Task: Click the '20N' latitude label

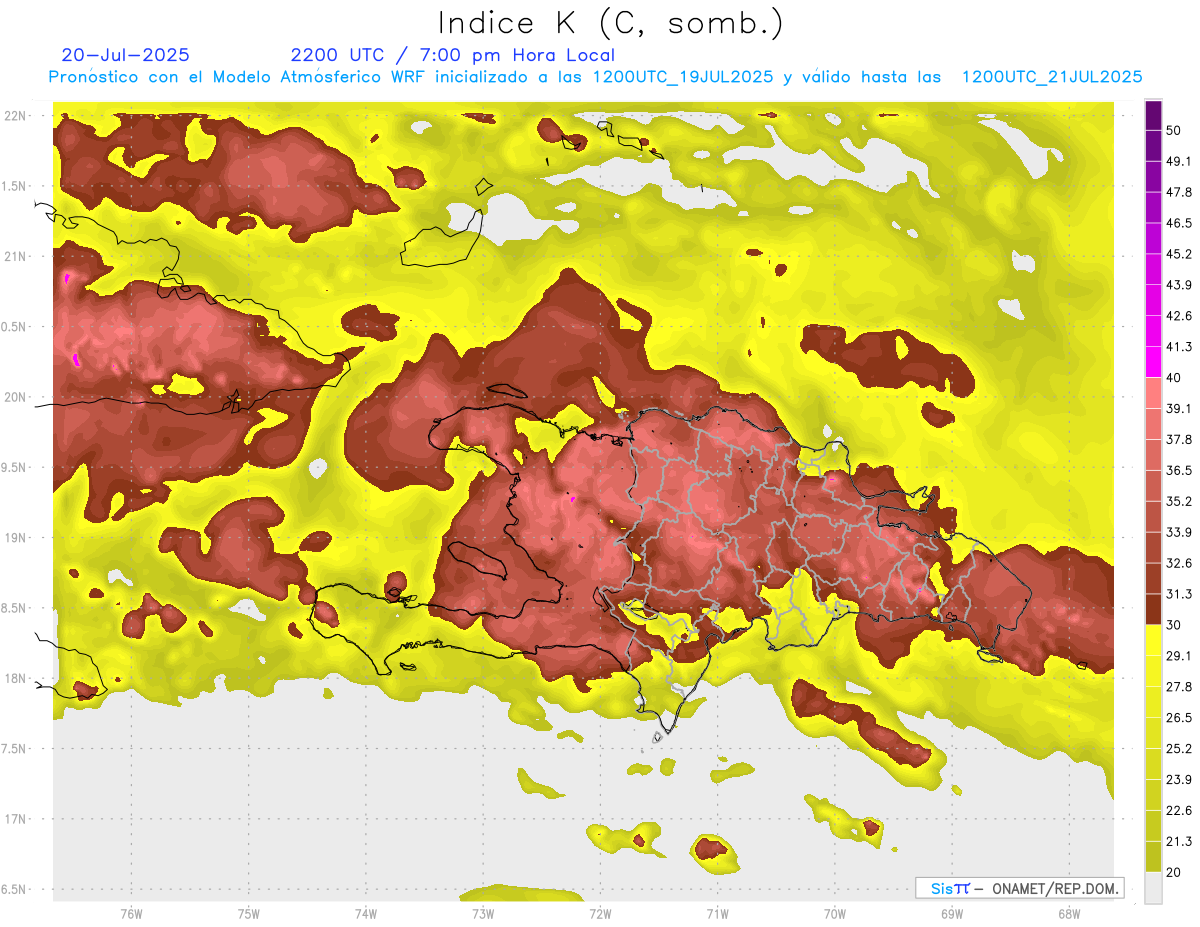Action: coord(15,397)
